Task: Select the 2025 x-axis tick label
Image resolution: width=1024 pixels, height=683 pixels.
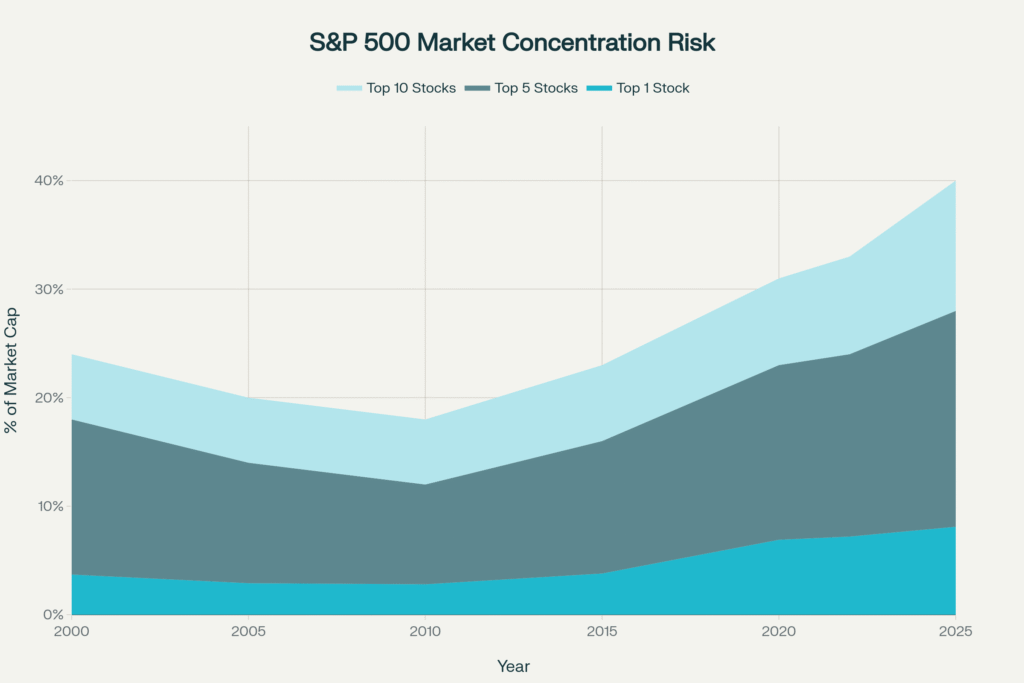Action: [x=956, y=632]
